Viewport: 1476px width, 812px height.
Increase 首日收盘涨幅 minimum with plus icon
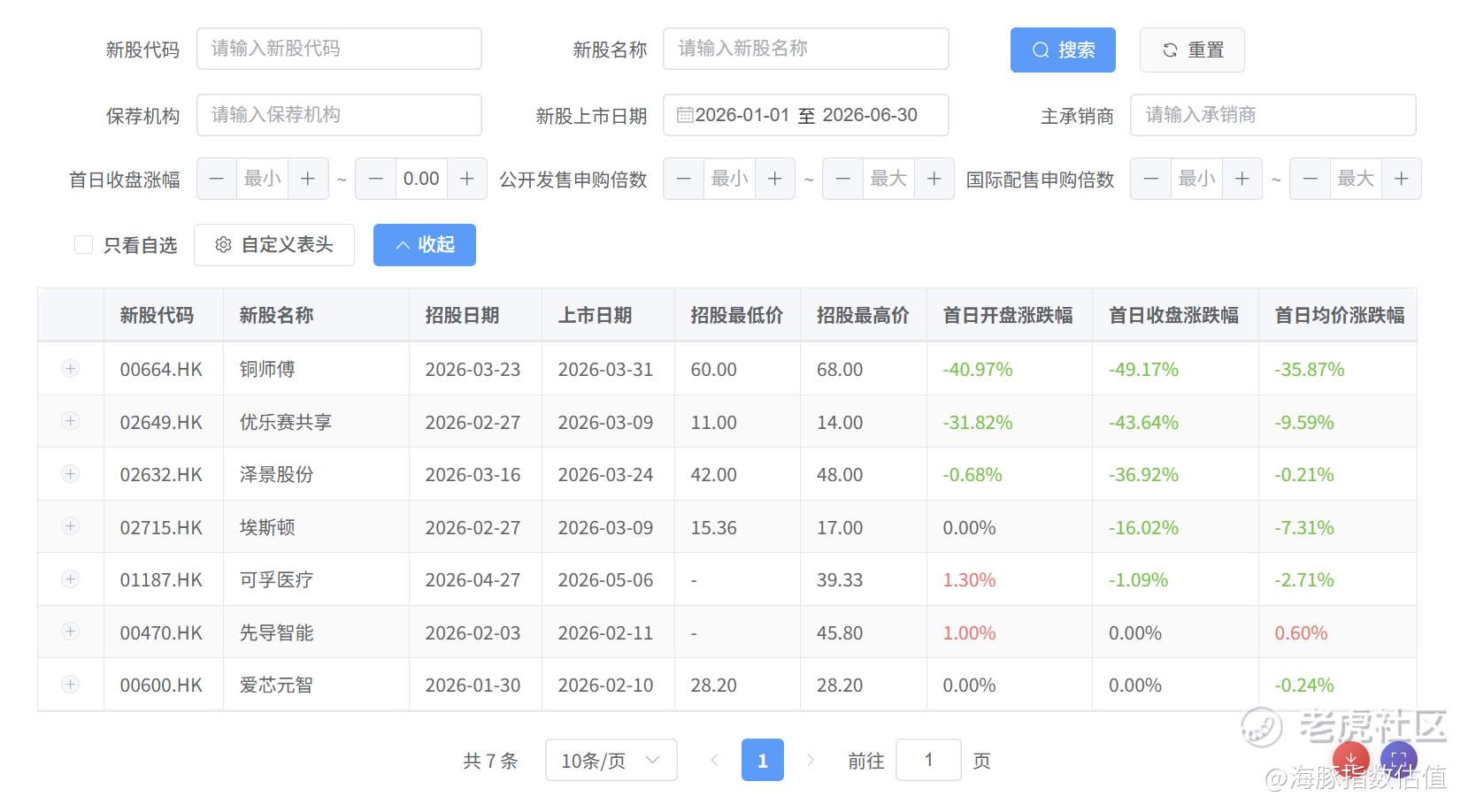click(308, 179)
